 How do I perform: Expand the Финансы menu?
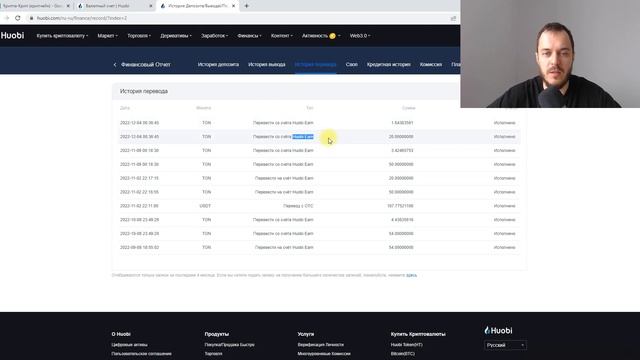tap(249, 36)
